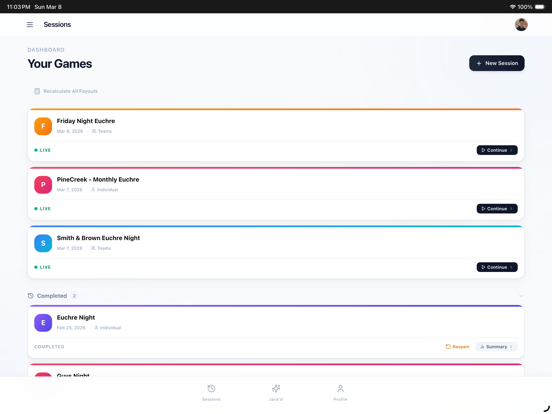Viewport: 552px width, 414px height.
Task: Open the user profile avatar
Action: 521,25
